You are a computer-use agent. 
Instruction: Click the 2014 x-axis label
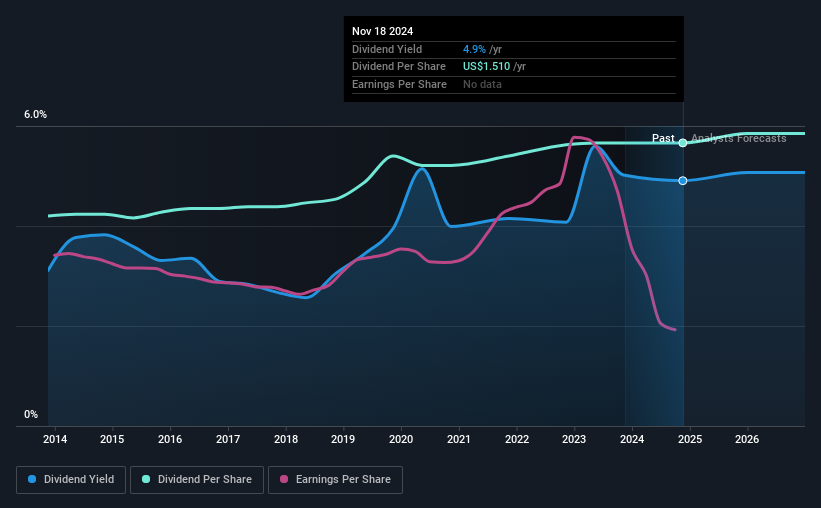click(55, 439)
